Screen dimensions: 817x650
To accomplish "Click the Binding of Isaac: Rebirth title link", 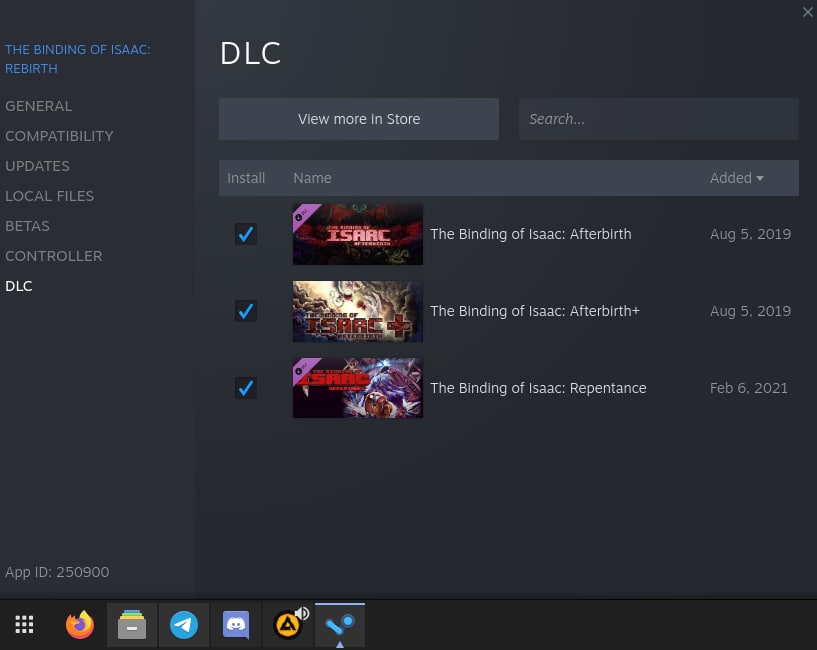I will click(78, 59).
